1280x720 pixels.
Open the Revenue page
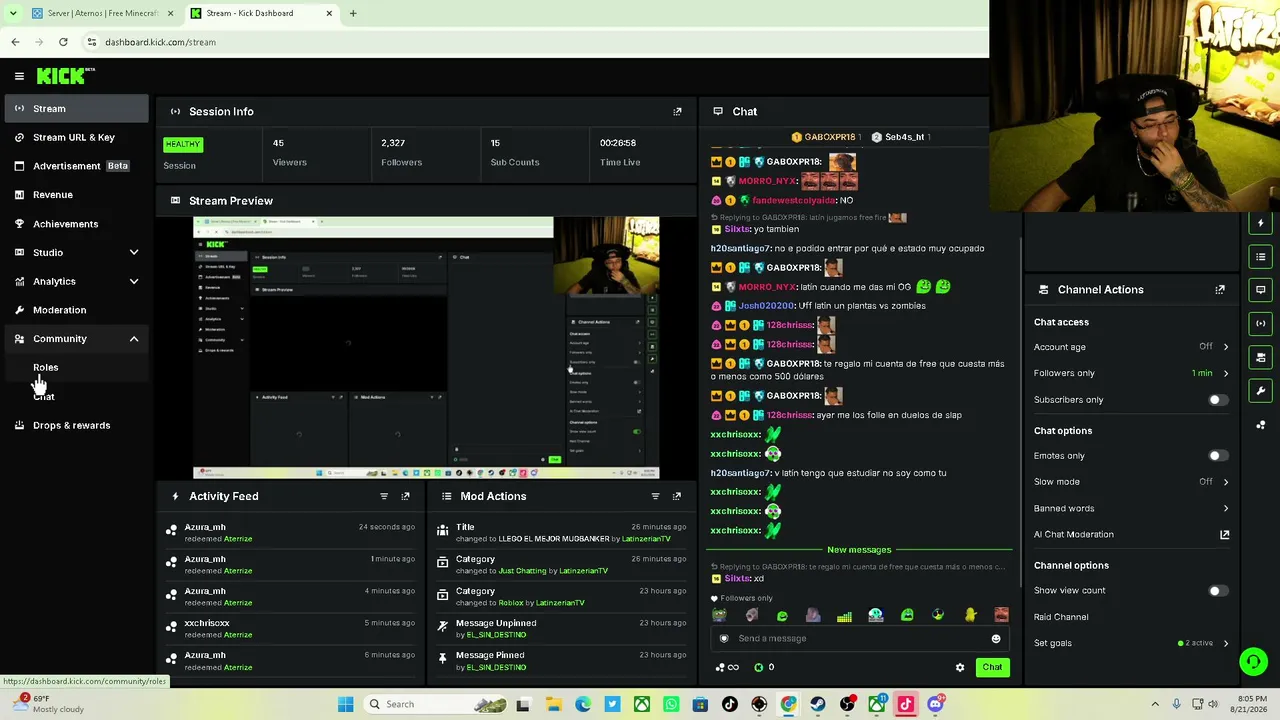pos(75,195)
